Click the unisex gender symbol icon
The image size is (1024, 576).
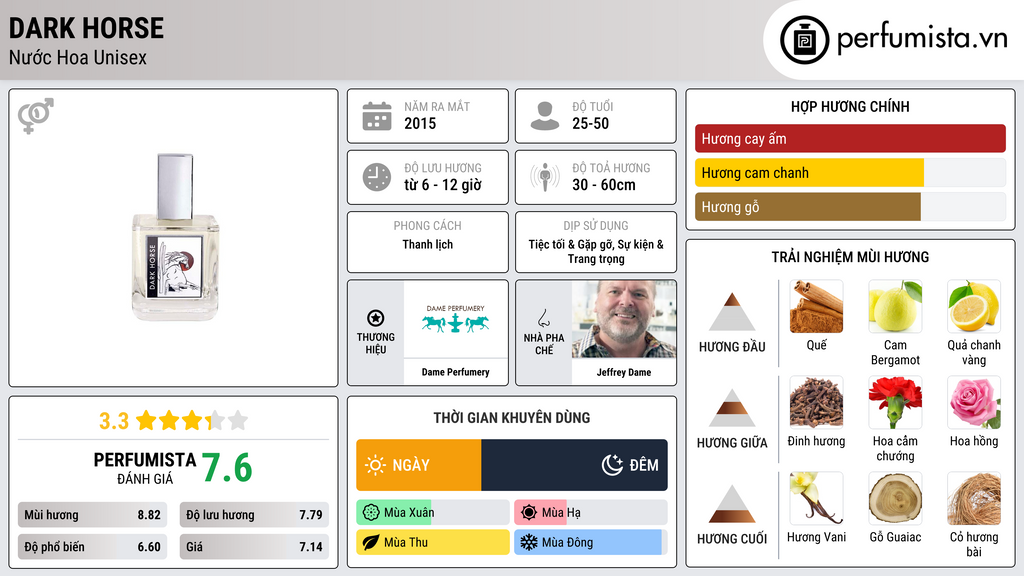(36, 116)
